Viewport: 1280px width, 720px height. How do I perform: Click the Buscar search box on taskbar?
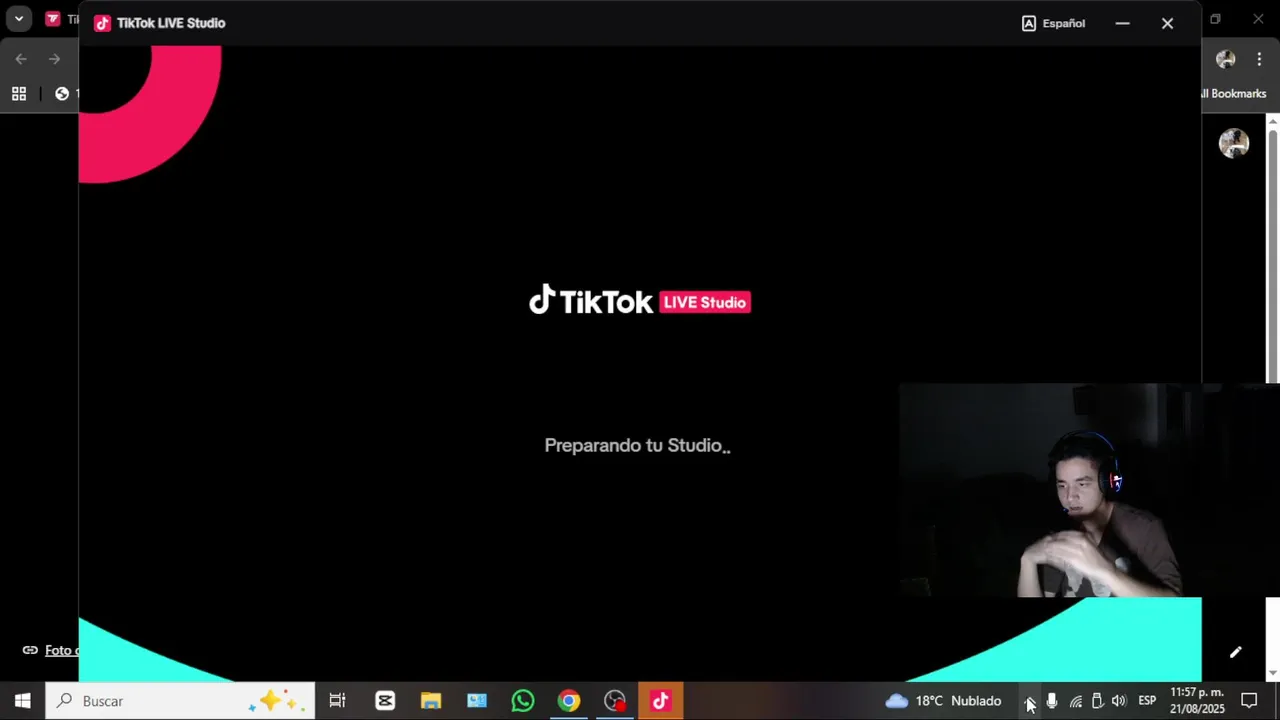click(x=180, y=701)
